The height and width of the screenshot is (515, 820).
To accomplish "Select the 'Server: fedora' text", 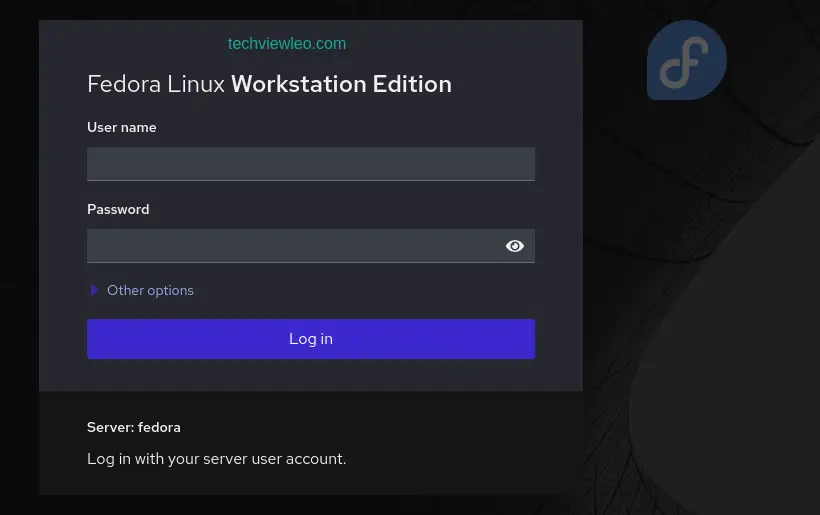I will (134, 427).
